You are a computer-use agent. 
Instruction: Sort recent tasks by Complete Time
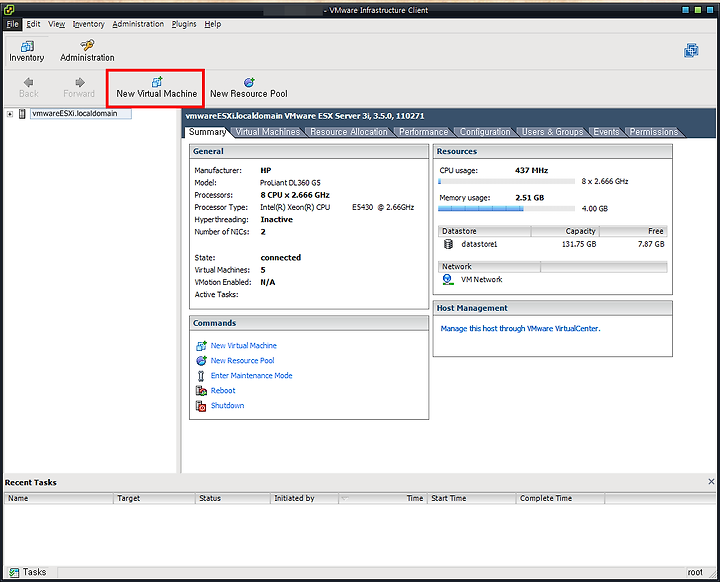[560, 498]
